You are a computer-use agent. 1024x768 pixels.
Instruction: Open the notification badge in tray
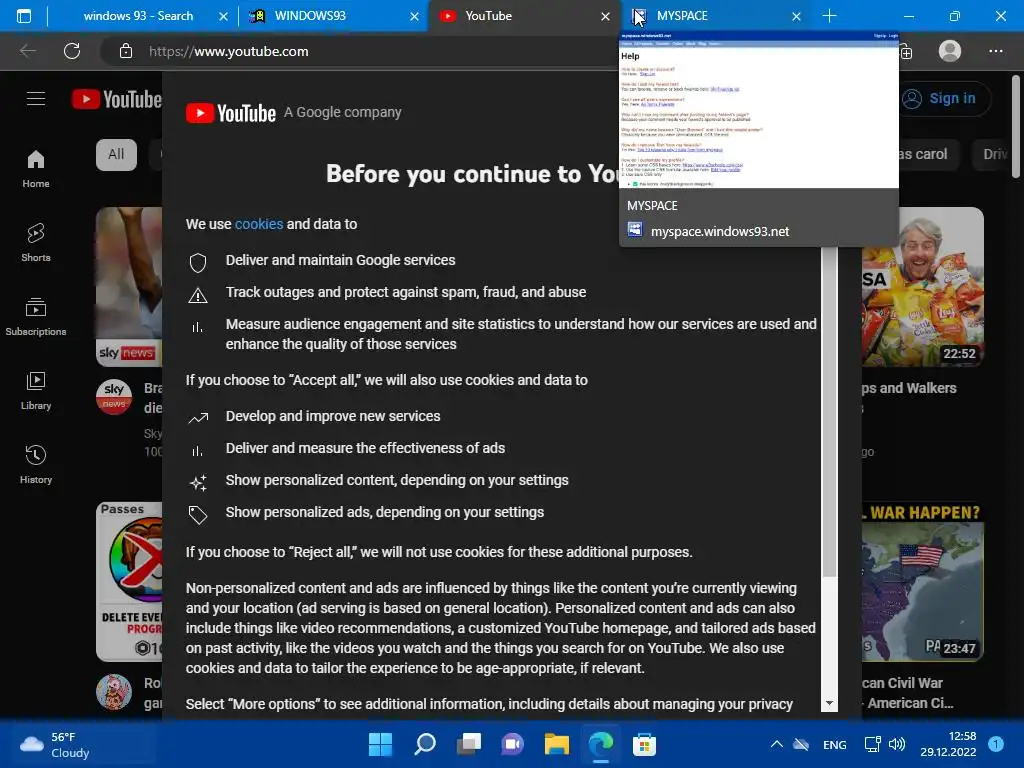[996, 744]
